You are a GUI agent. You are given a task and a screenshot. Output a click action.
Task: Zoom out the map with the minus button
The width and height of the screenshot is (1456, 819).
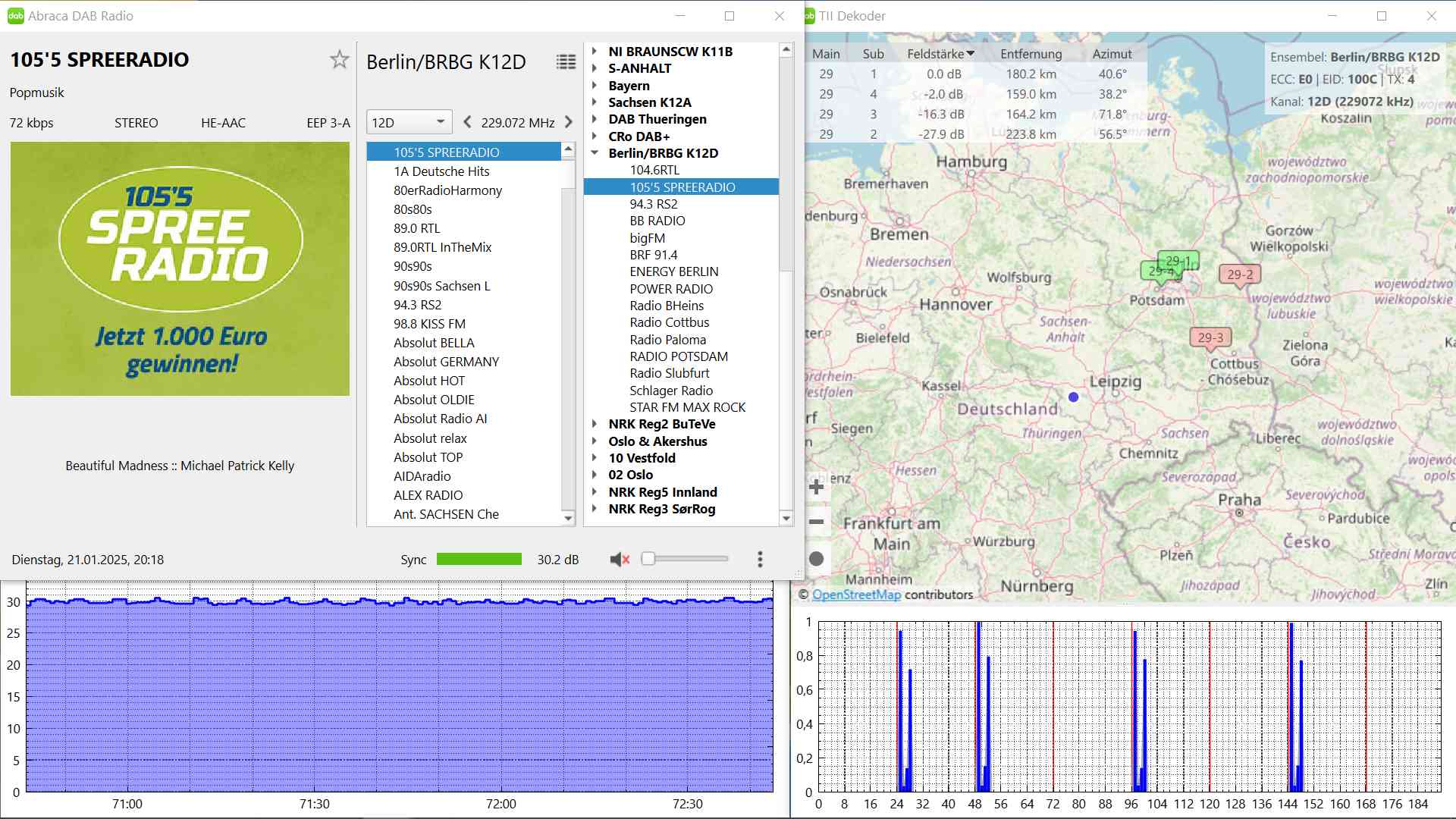(x=817, y=522)
